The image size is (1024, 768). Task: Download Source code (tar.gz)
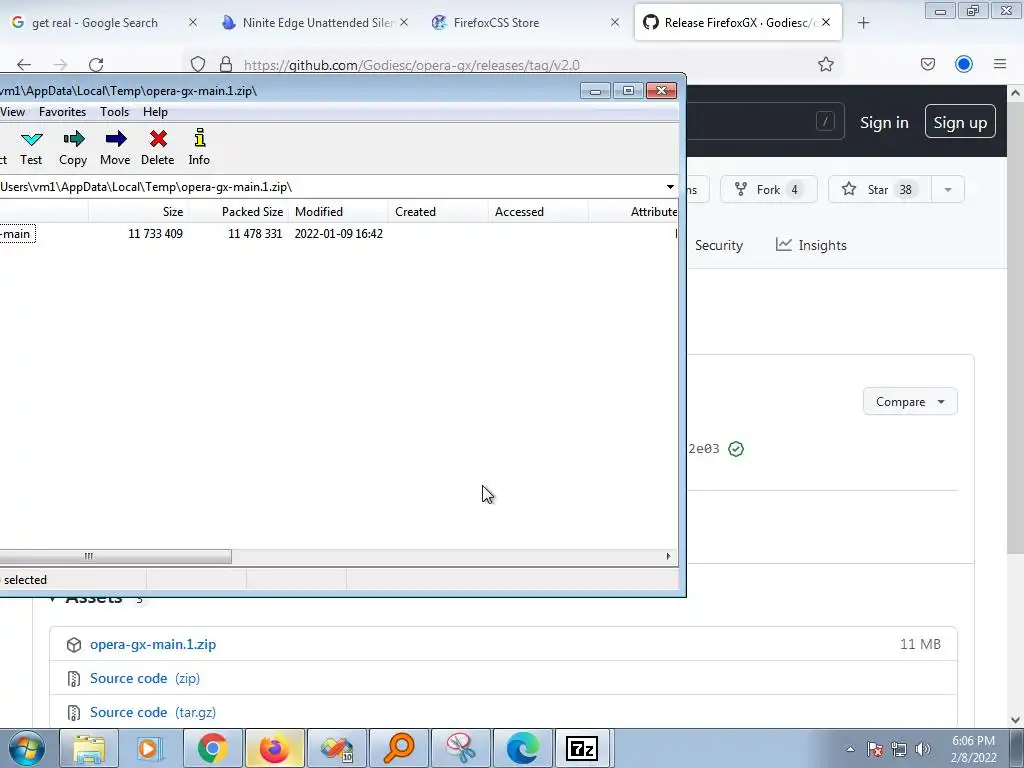click(x=153, y=712)
